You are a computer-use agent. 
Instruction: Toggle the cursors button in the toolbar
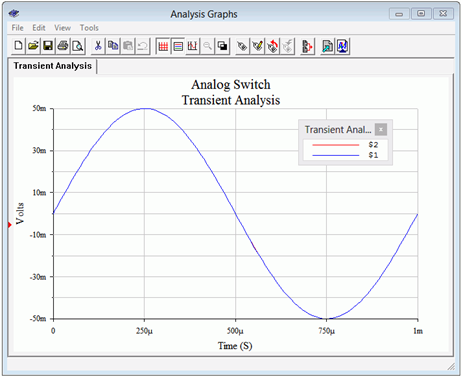(x=193, y=46)
